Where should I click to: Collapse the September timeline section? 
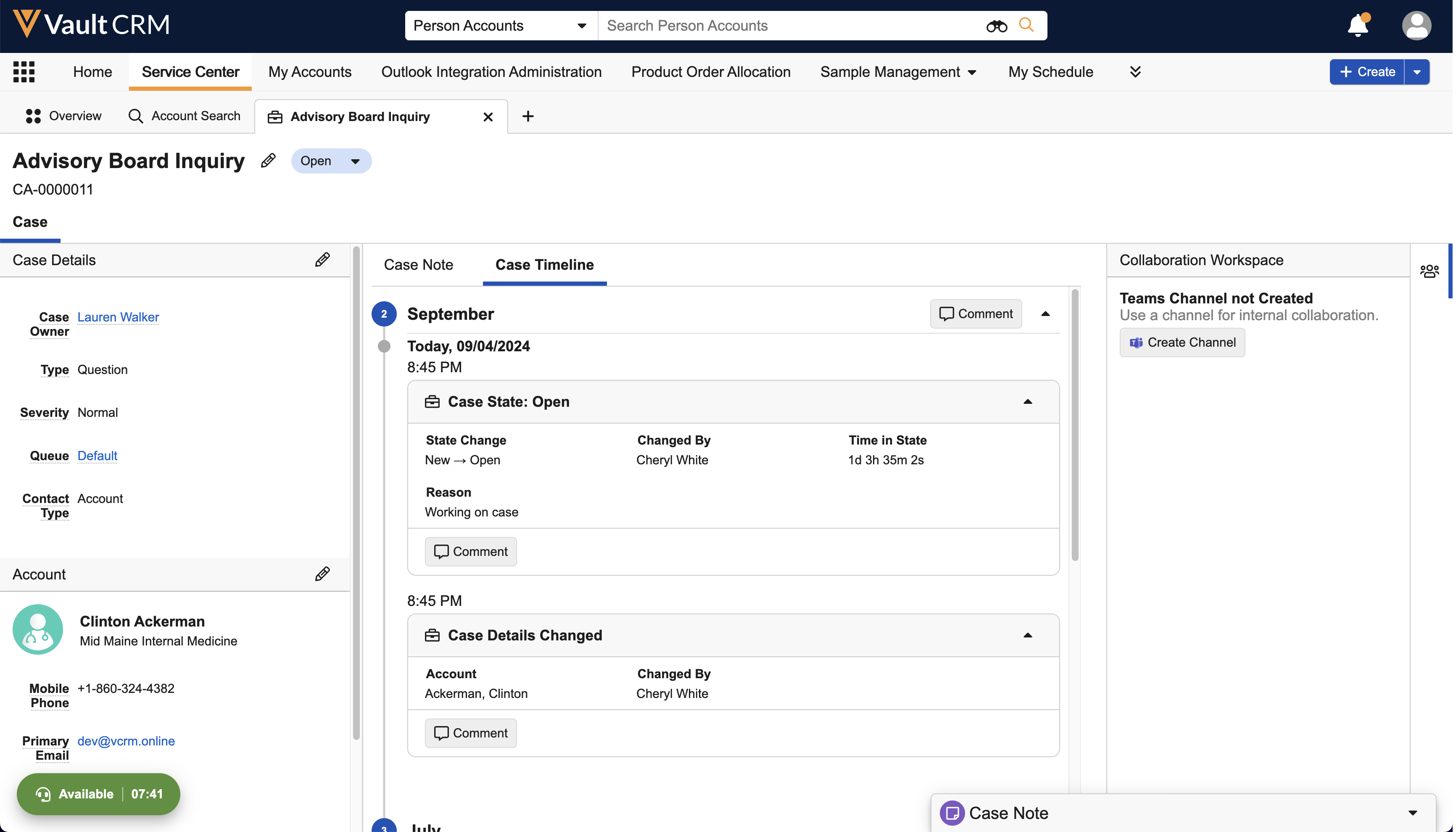(x=1045, y=314)
